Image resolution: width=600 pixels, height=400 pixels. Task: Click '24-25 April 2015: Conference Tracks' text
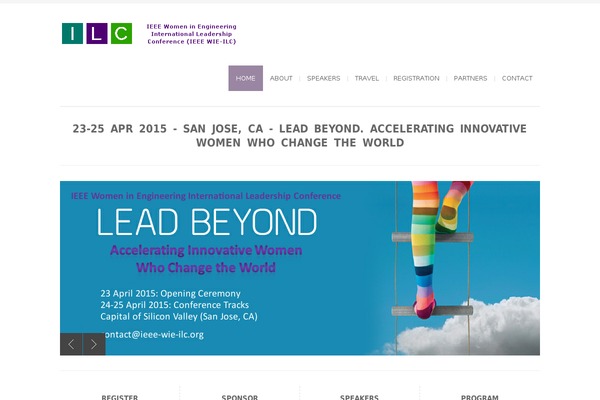[174, 305]
